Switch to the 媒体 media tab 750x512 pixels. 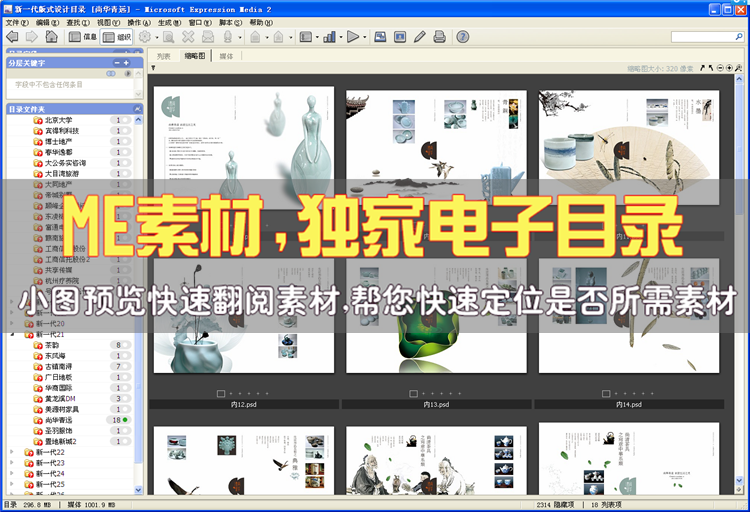coord(226,56)
